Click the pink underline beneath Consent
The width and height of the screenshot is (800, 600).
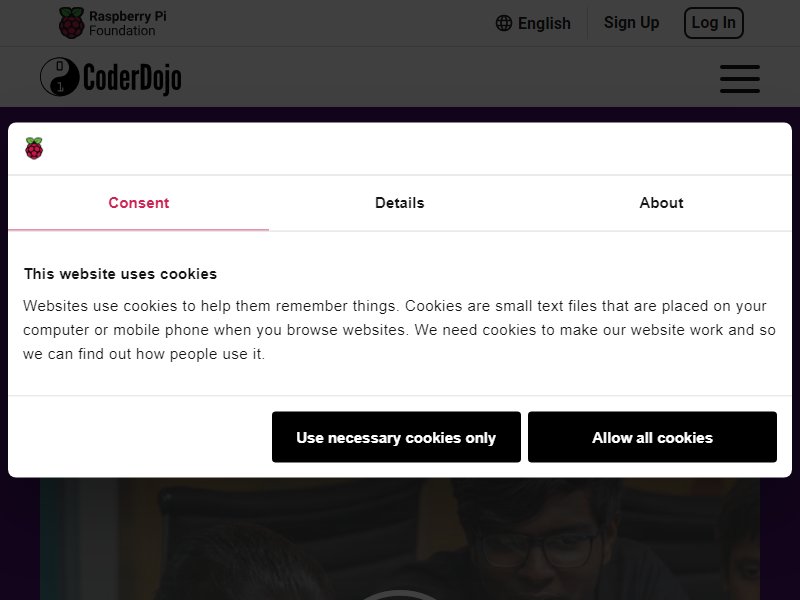138,230
